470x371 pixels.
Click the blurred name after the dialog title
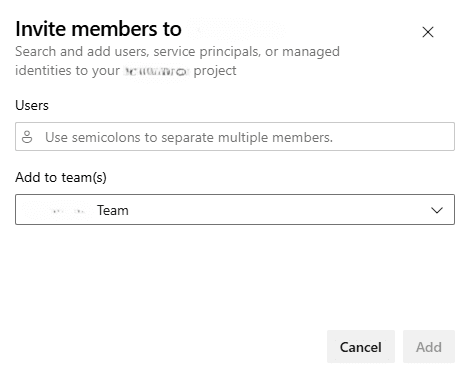coord(236,29)
